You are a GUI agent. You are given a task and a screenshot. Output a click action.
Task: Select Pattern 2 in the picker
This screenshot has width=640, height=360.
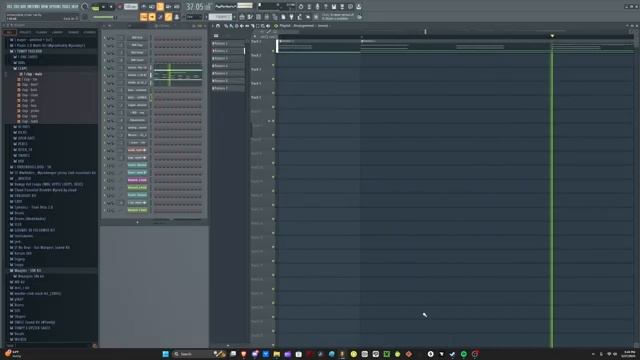[228, 51]
